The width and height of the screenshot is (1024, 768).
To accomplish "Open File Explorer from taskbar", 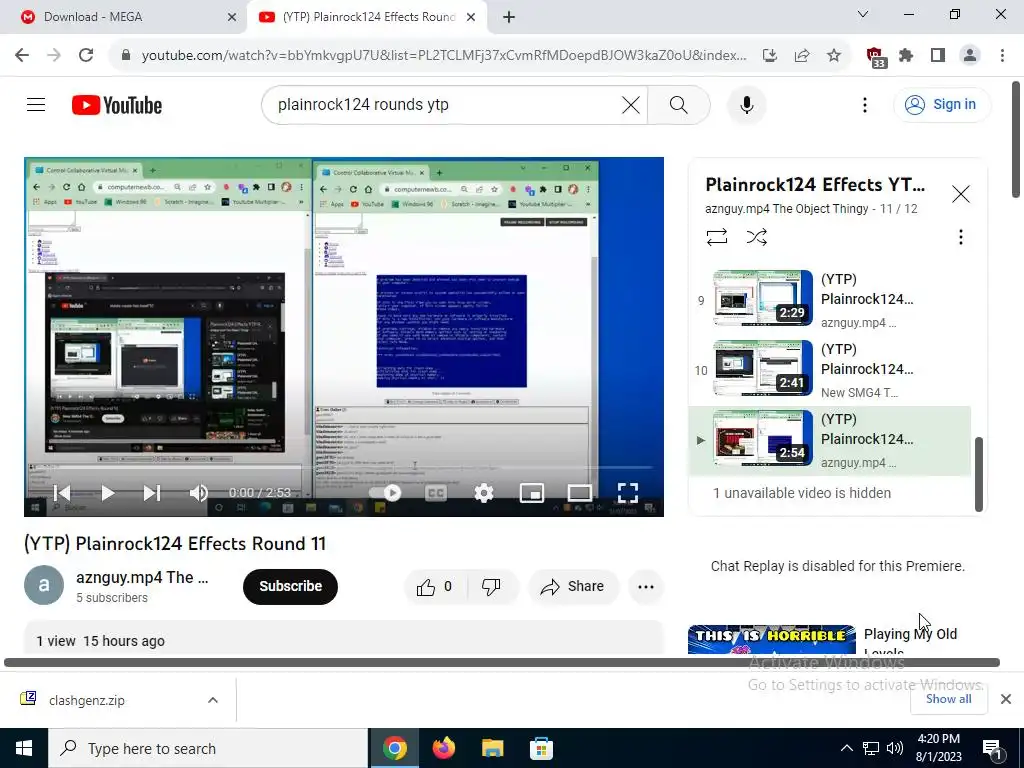I will (492, 748).
